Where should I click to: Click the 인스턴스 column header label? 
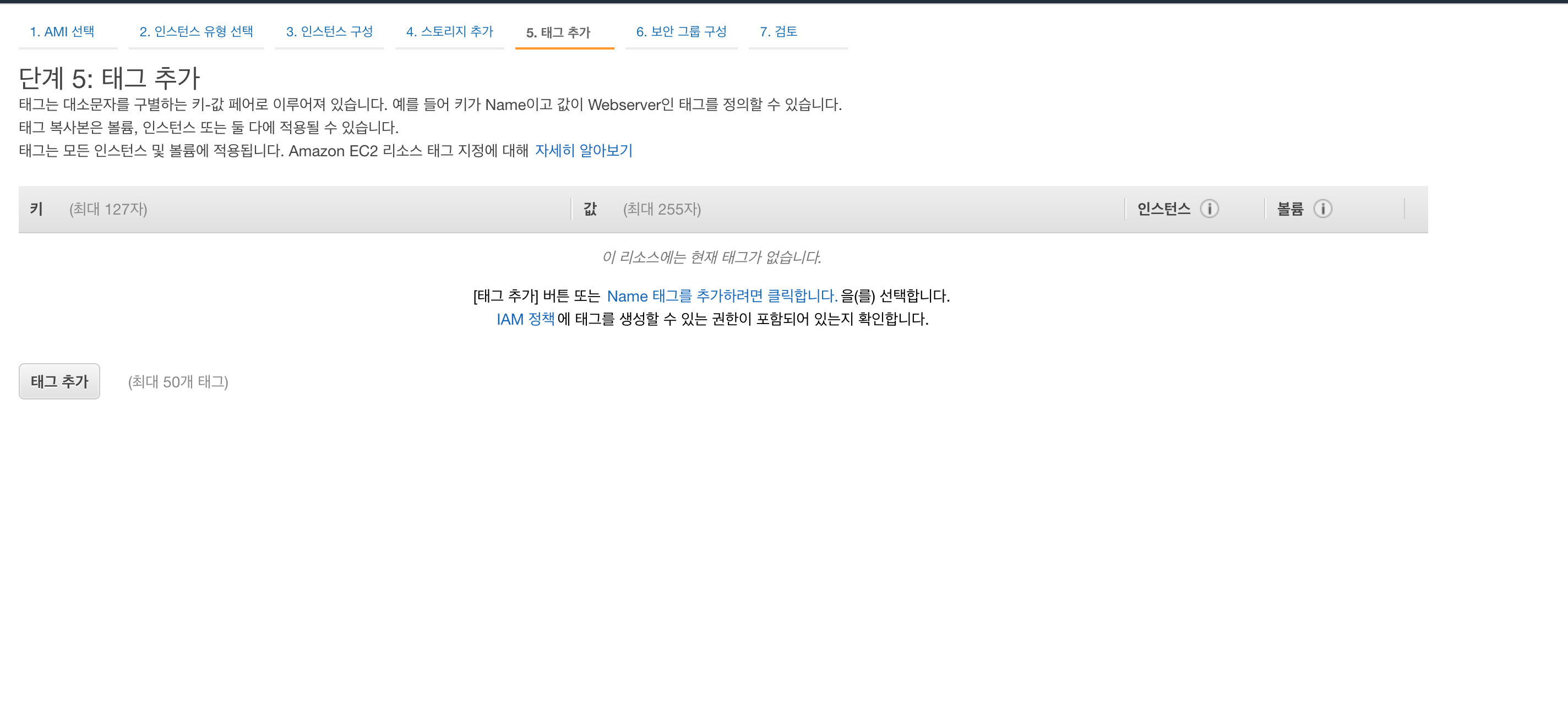tap(1163, 209)
